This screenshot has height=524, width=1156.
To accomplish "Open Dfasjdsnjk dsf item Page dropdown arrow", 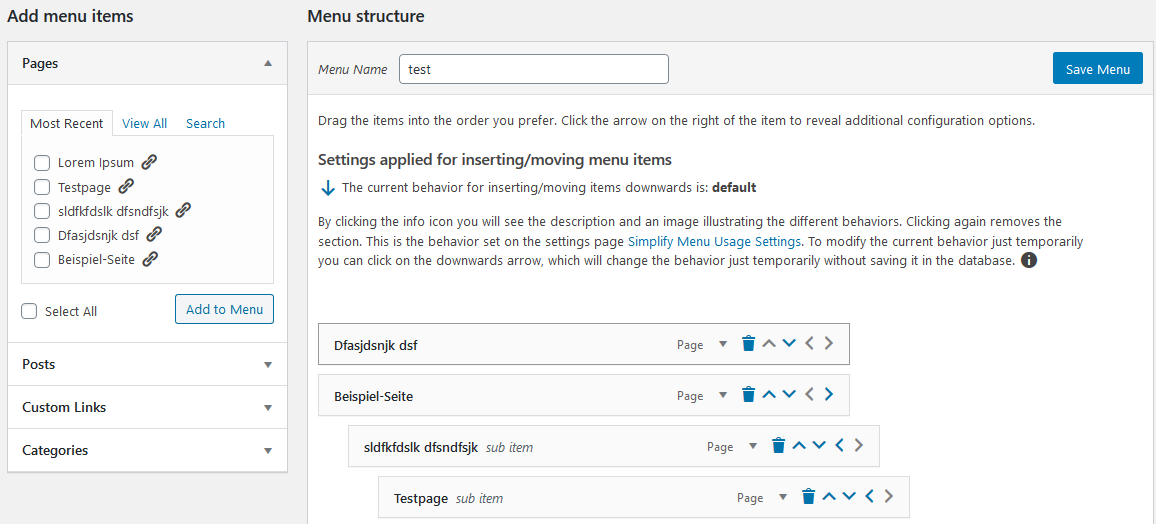I will (723, 345).
